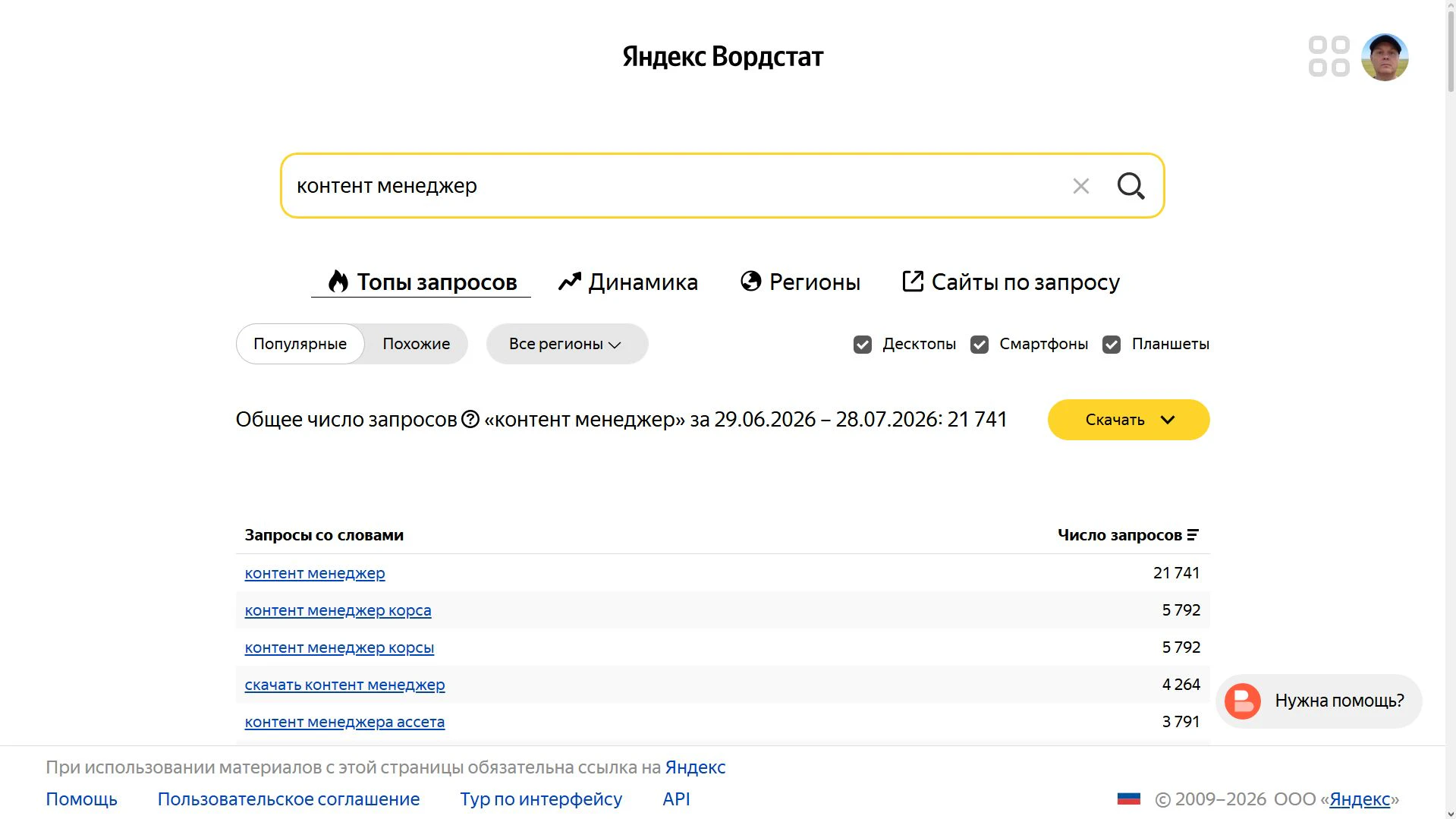Click the Нужна помощь? label

1339,701
